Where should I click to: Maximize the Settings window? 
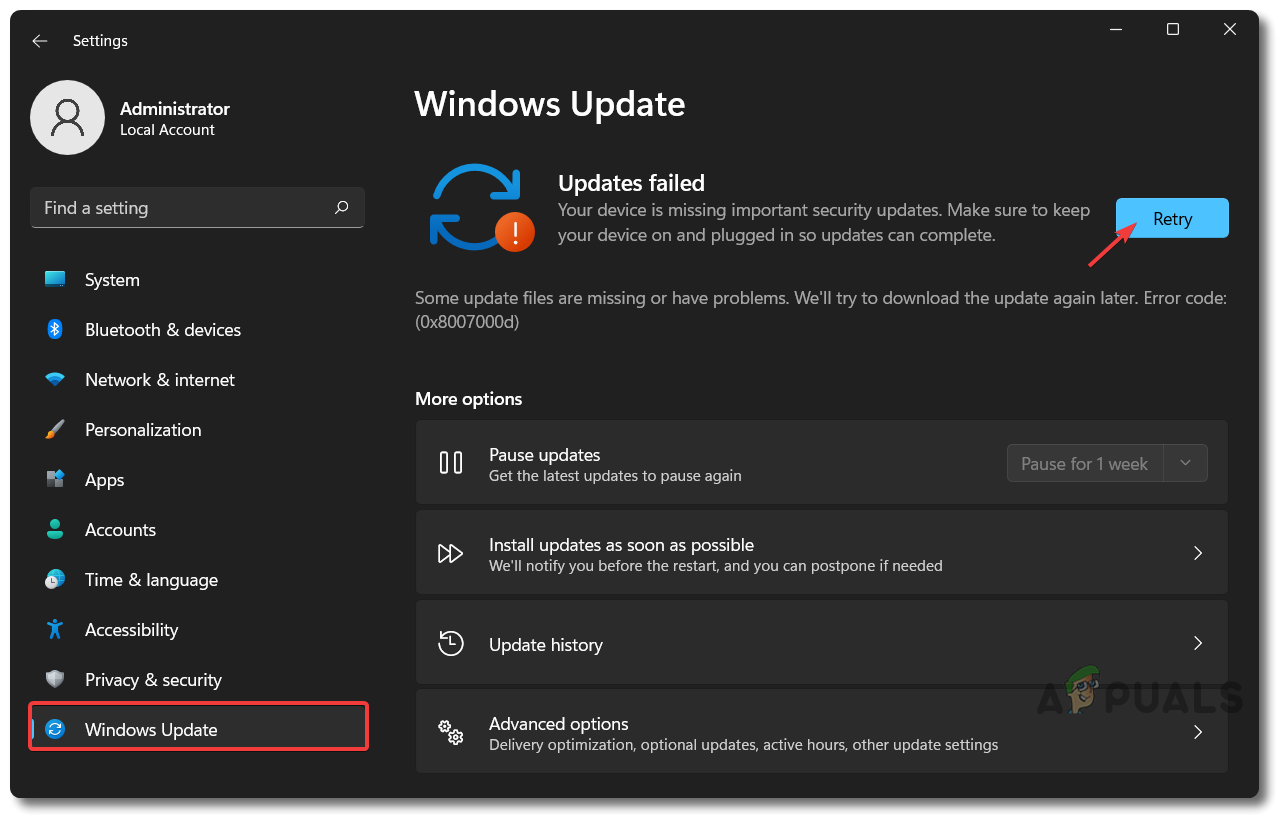tap(1173, 30)
